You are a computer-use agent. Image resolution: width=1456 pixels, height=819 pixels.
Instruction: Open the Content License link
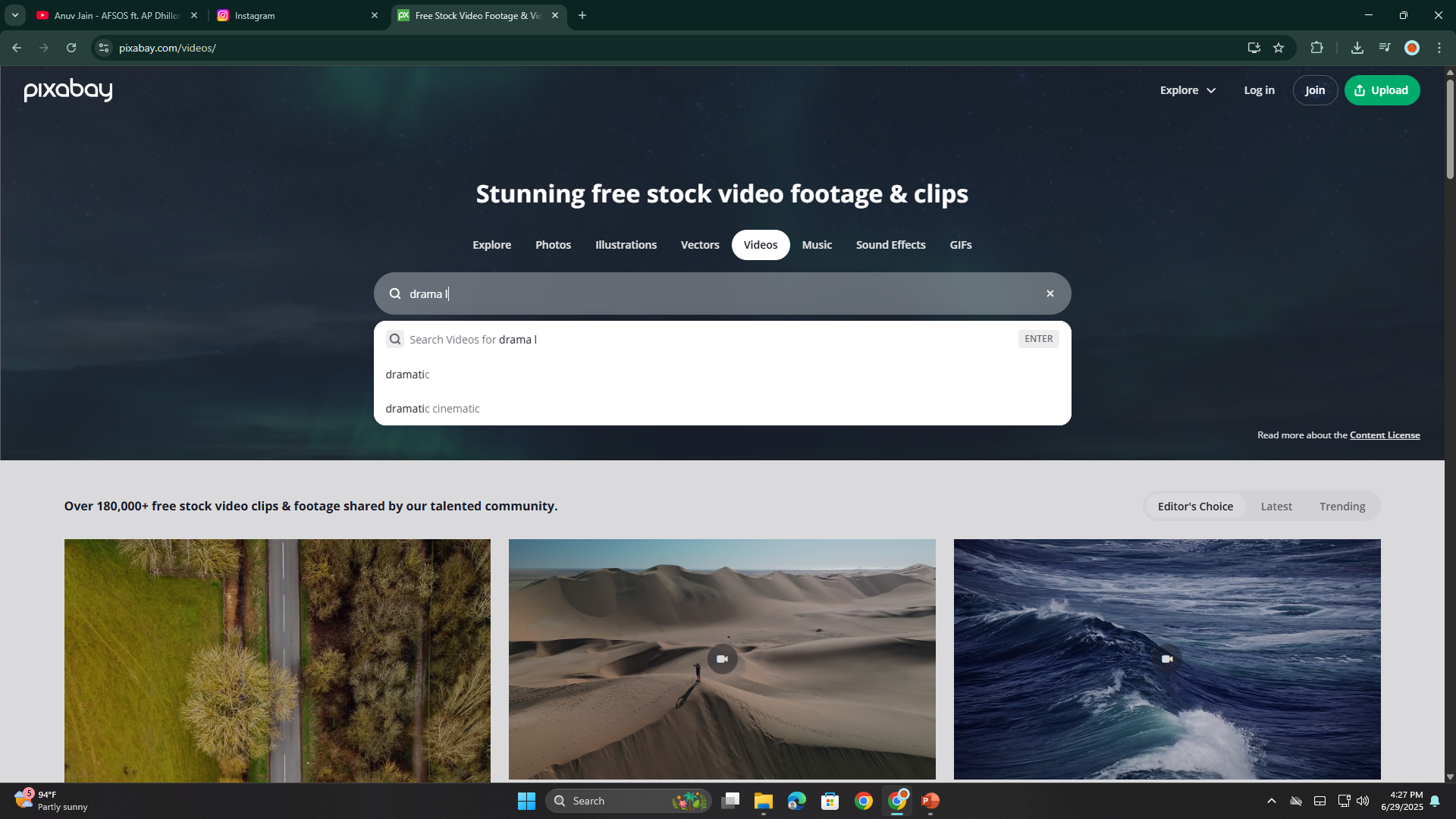(x=1385, y=435)
